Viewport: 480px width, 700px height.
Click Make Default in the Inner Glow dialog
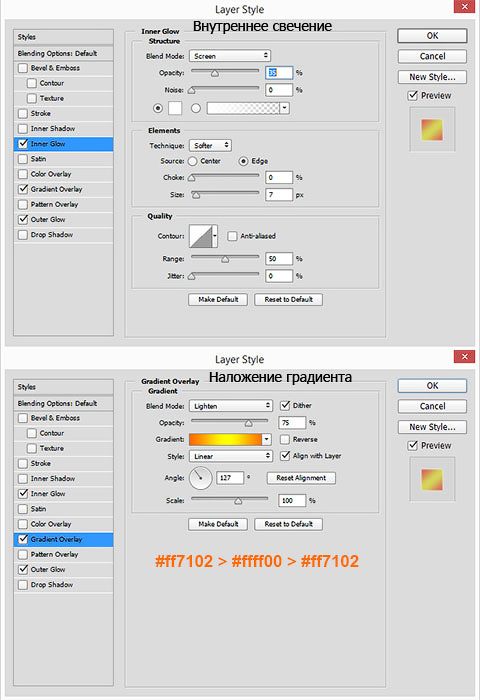pos(218,300)
